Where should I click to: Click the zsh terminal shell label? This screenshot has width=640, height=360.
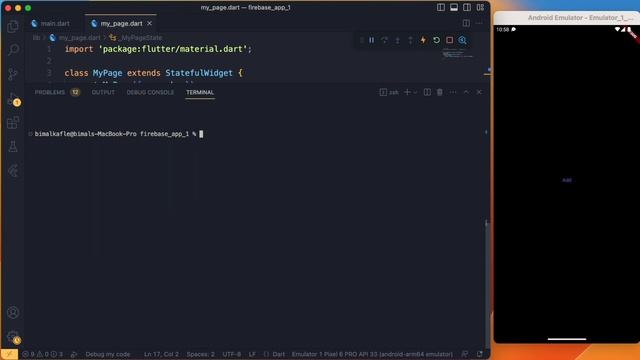[x=389, y=92]
